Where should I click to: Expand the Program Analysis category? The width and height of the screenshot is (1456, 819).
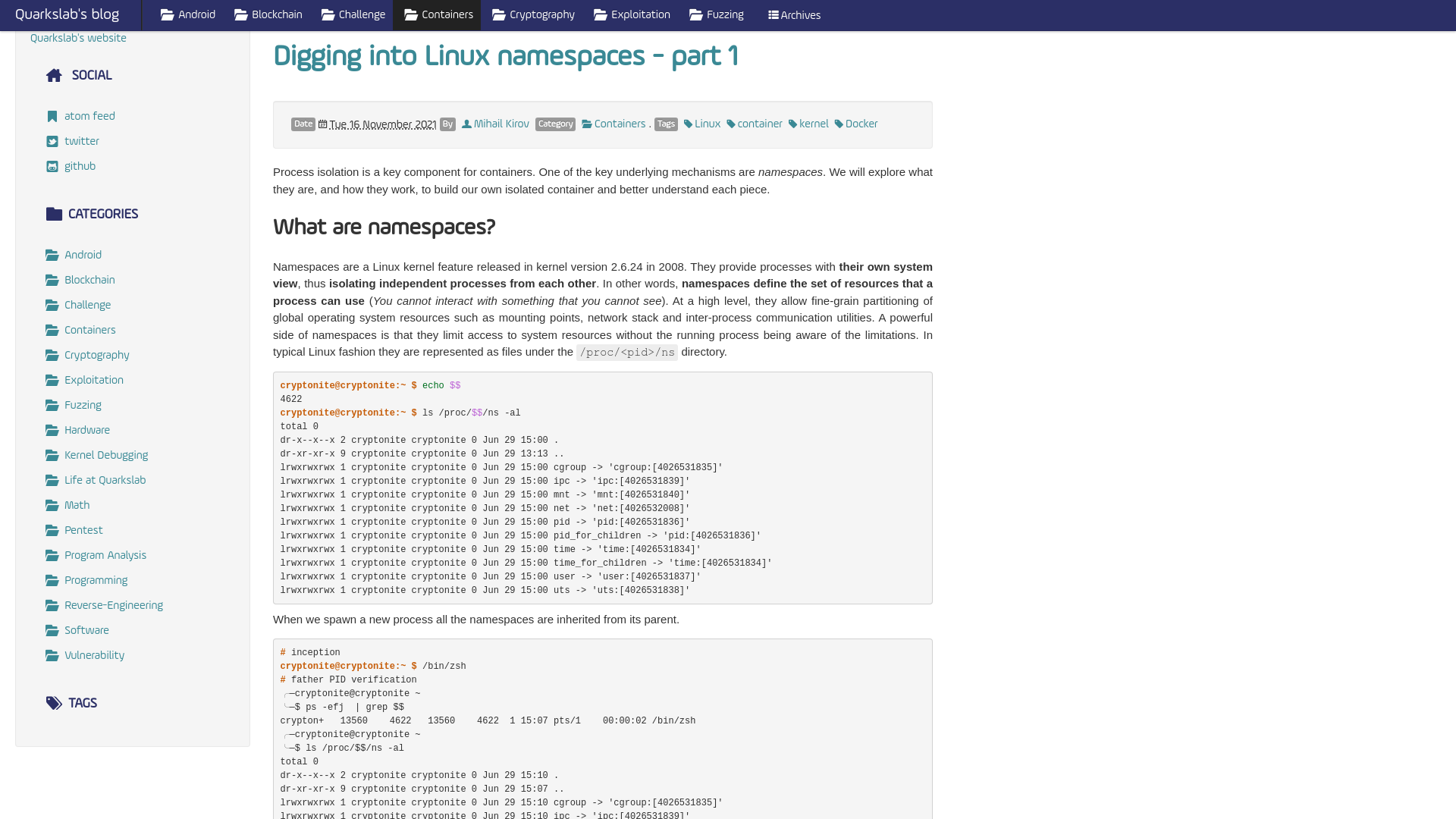105,555
